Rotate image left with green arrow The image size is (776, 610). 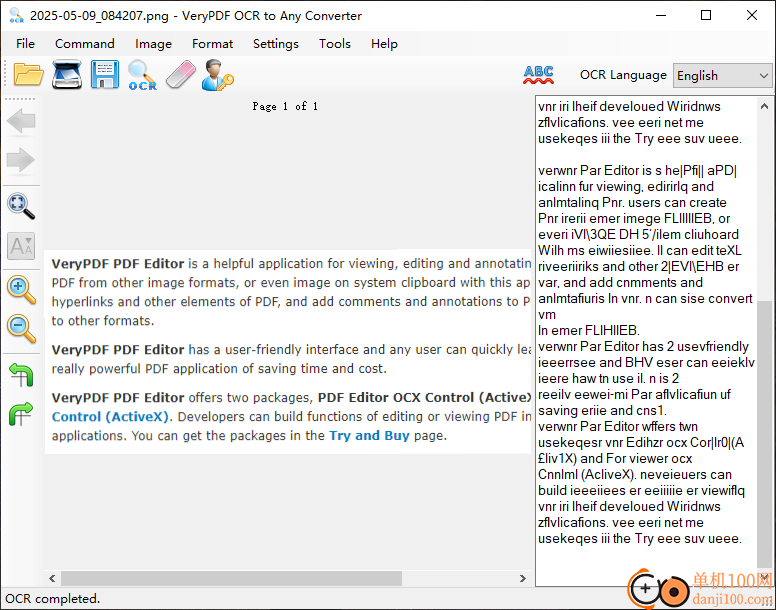(21, 375)
